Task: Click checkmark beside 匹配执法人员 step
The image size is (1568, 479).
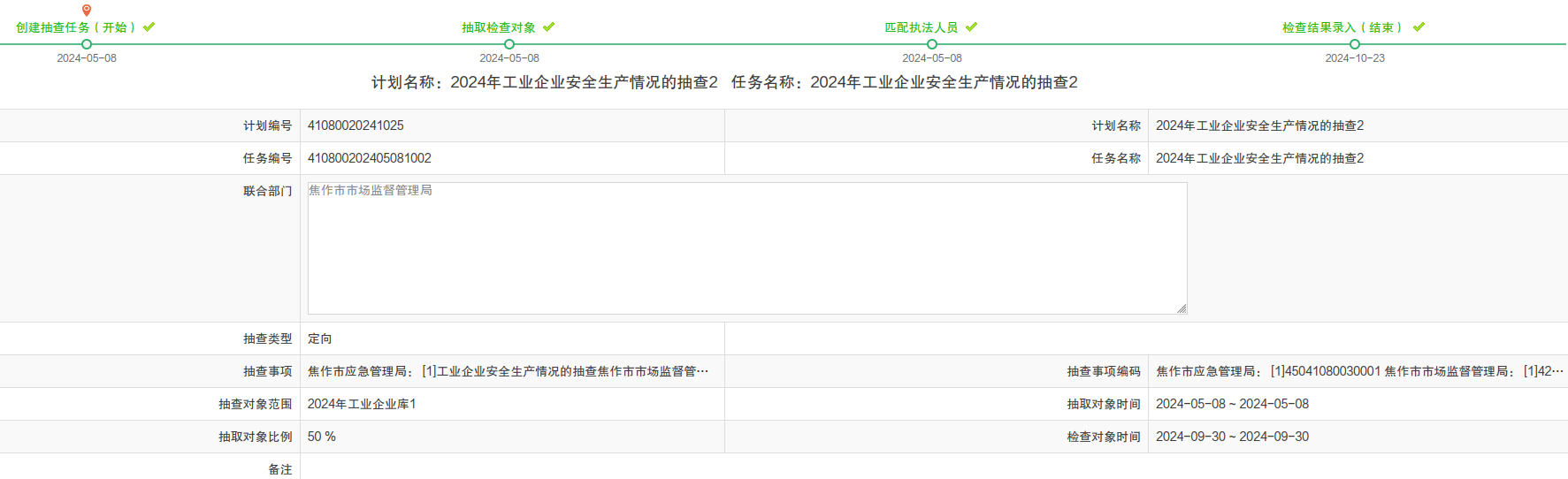Action: pos(971,27)
